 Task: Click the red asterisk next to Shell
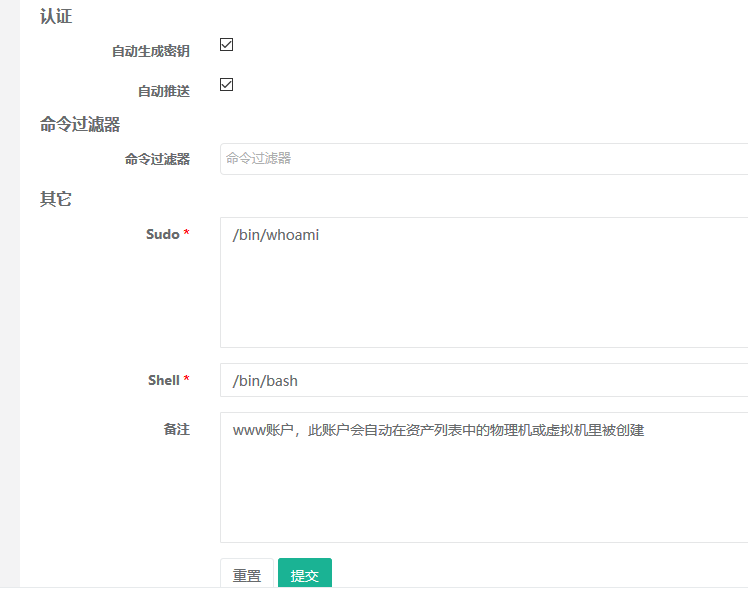pos(186,380)
